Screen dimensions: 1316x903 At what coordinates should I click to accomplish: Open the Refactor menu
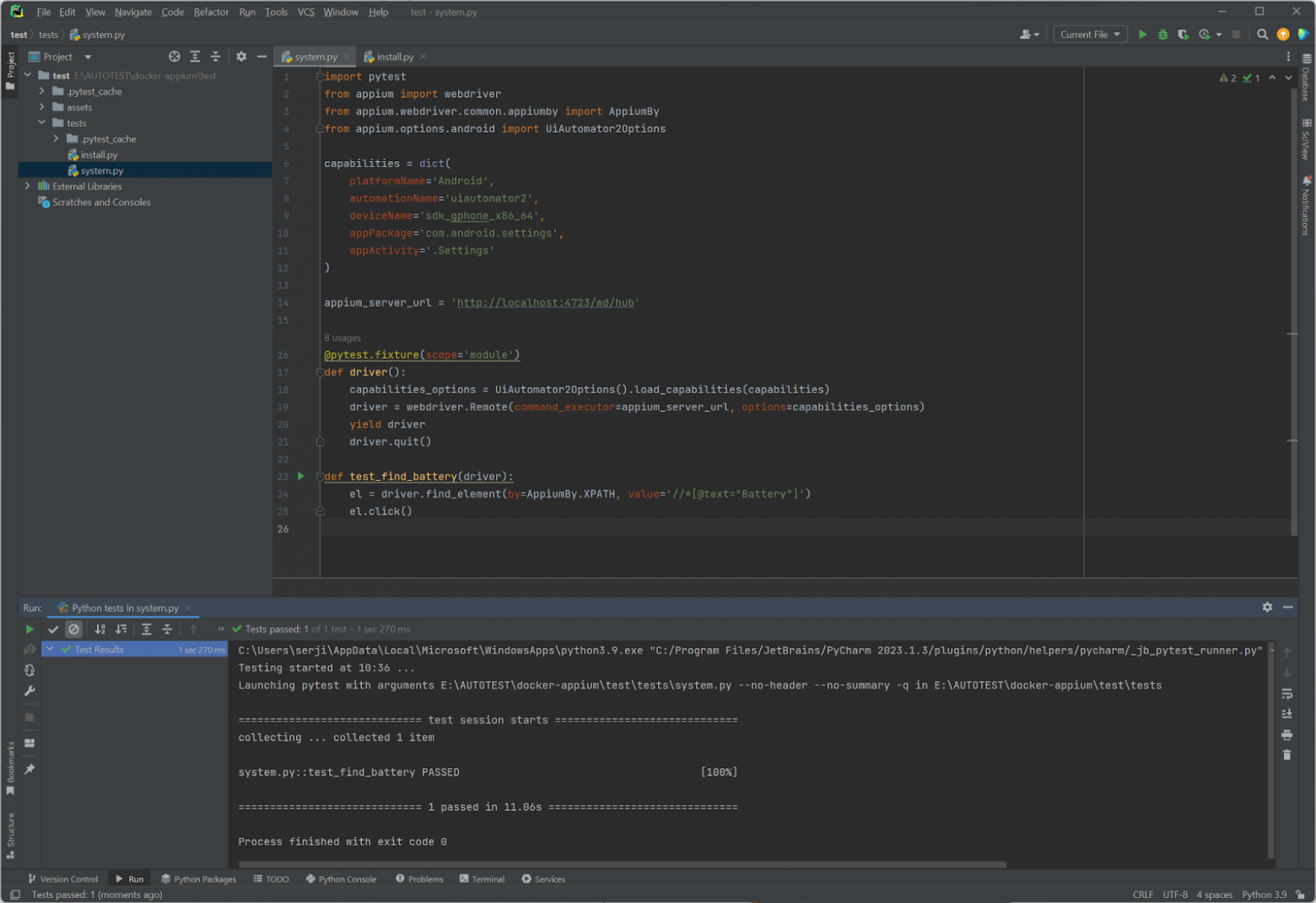pos(210,12)
